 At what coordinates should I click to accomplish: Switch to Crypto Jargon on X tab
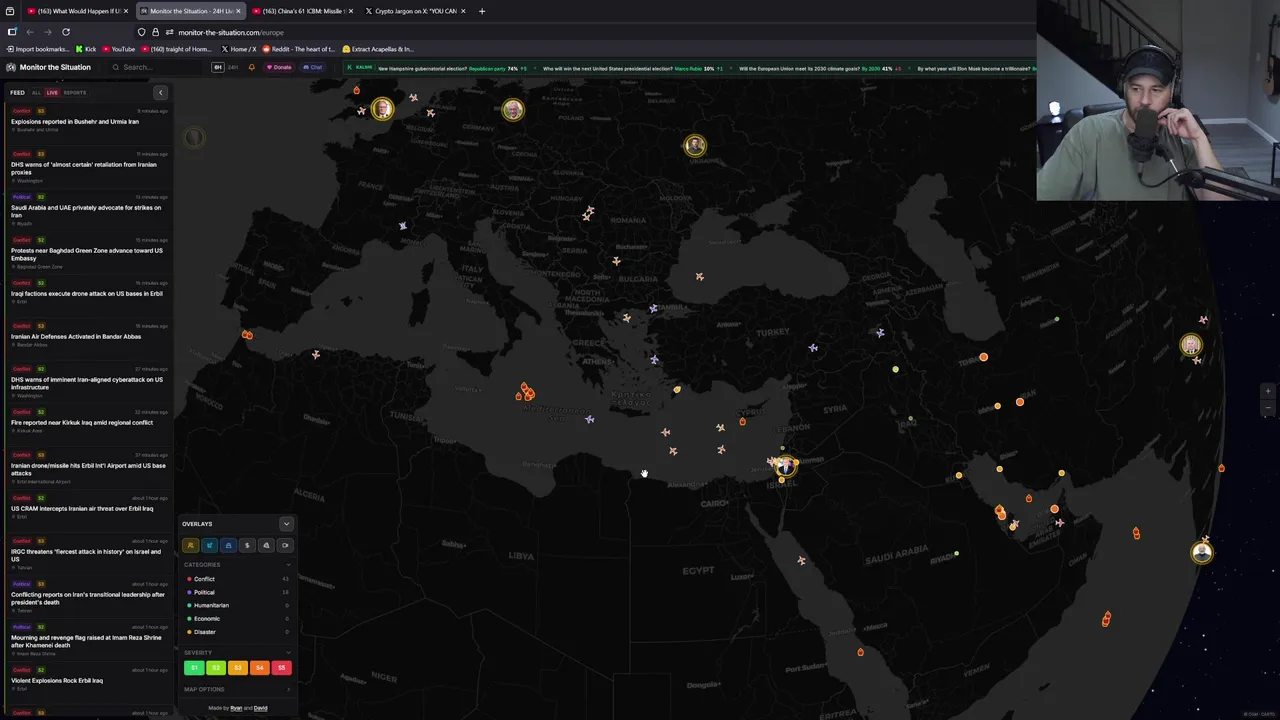click(x=415, y=11)
